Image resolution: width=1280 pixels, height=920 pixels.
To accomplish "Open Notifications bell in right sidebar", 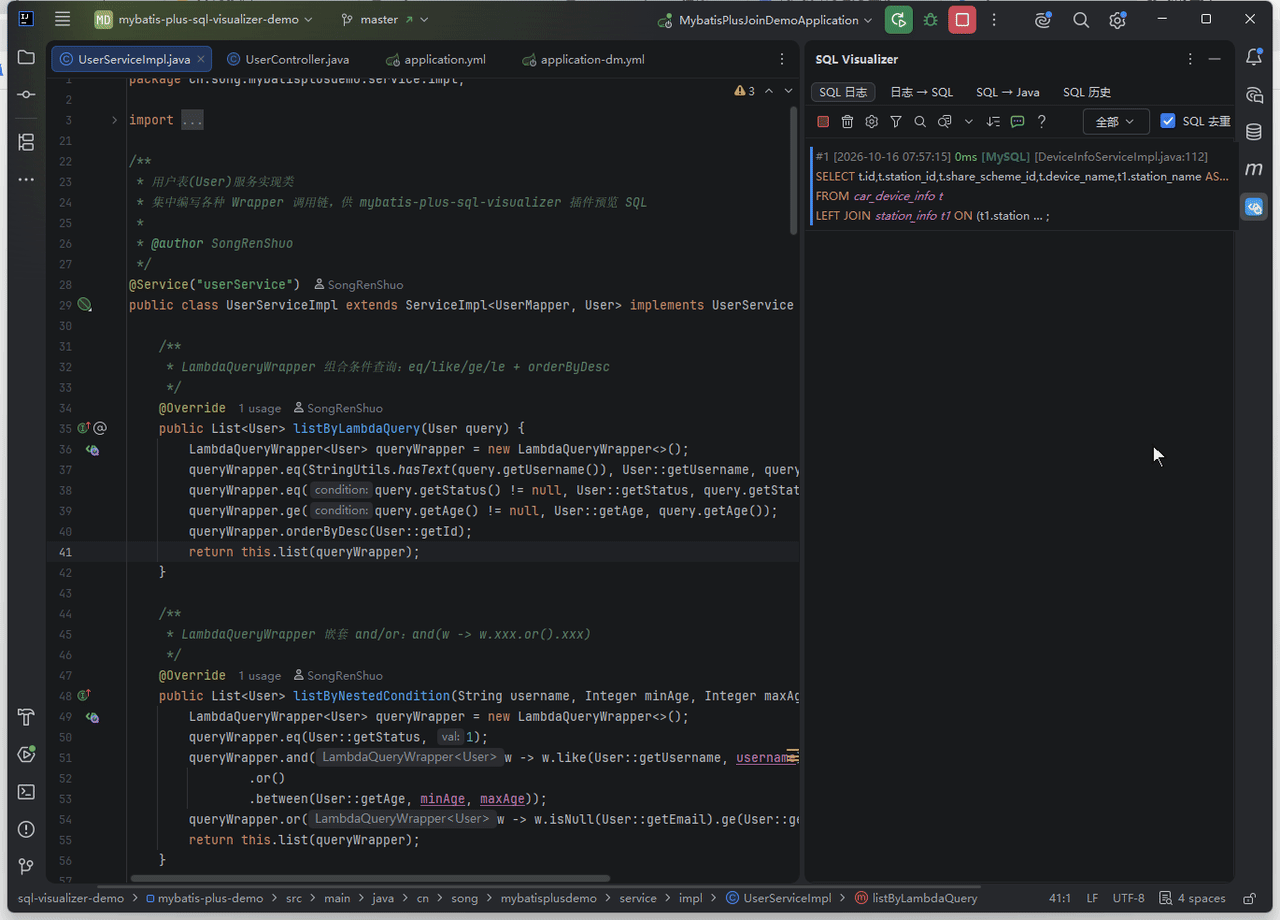I will (x=1254, y=58).
